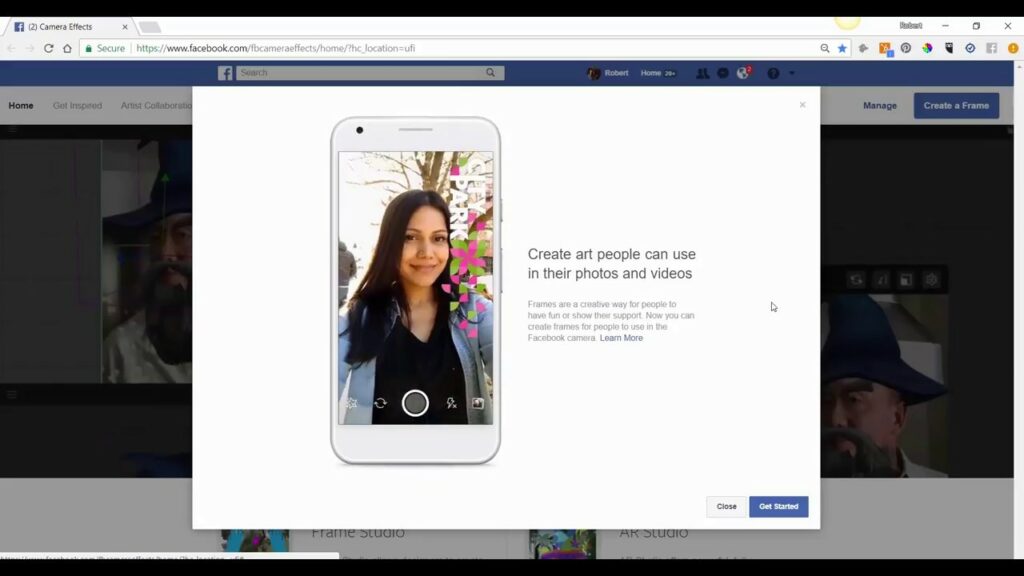Open Robert's profile link
Image resolution: width=1024 pixels, height=576 pixels.
coord(608,73)
